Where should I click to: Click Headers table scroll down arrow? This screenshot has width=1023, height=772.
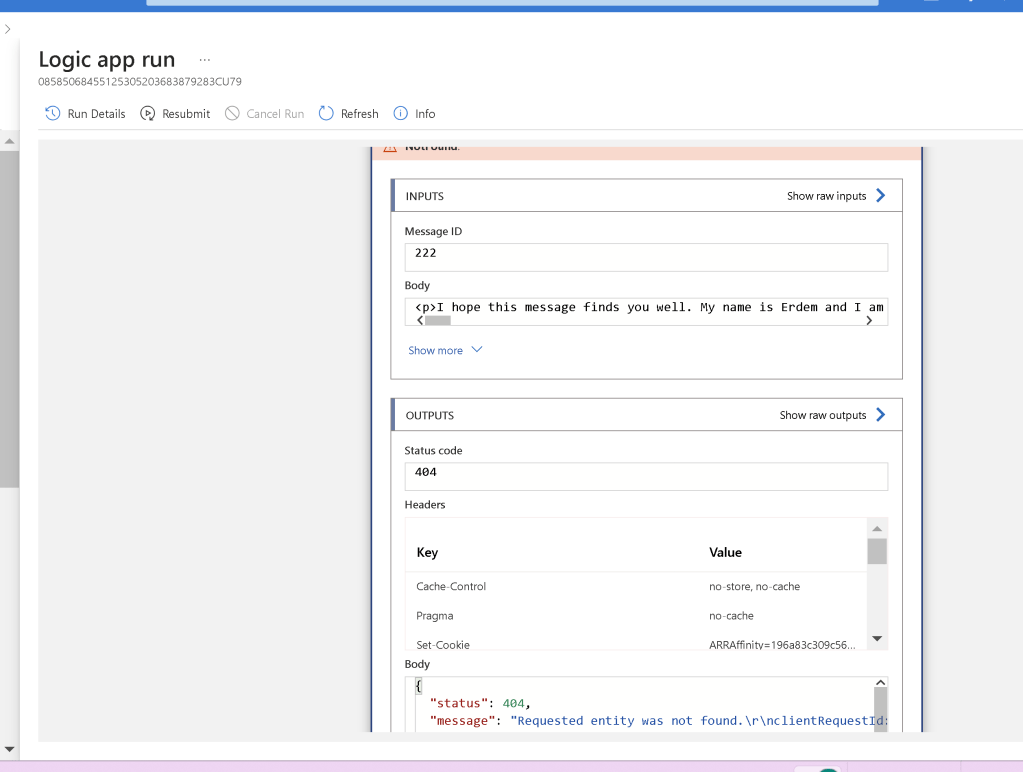pos(877,639)
